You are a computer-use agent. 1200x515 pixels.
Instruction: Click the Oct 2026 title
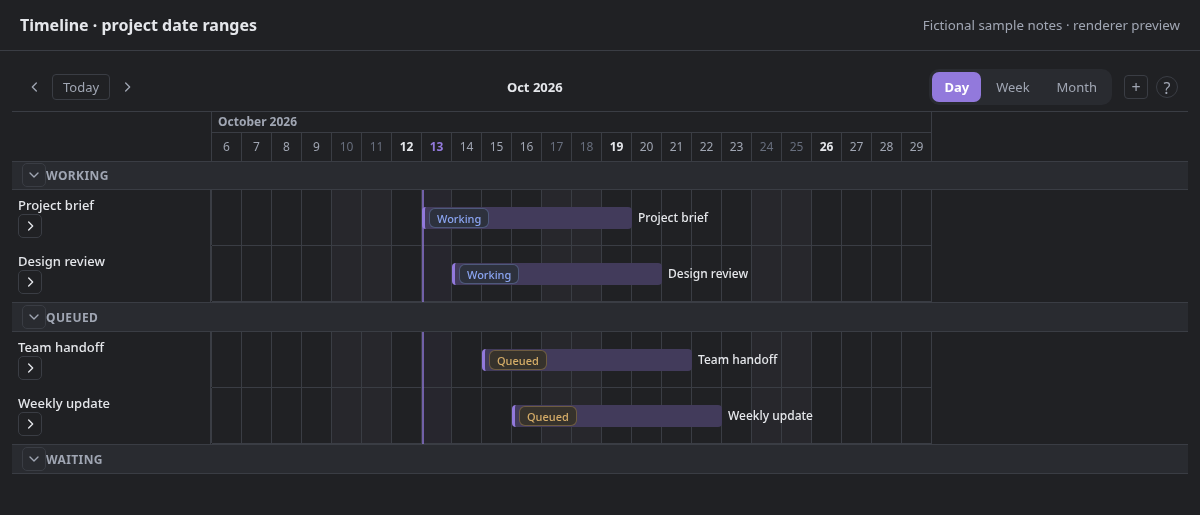535,87
